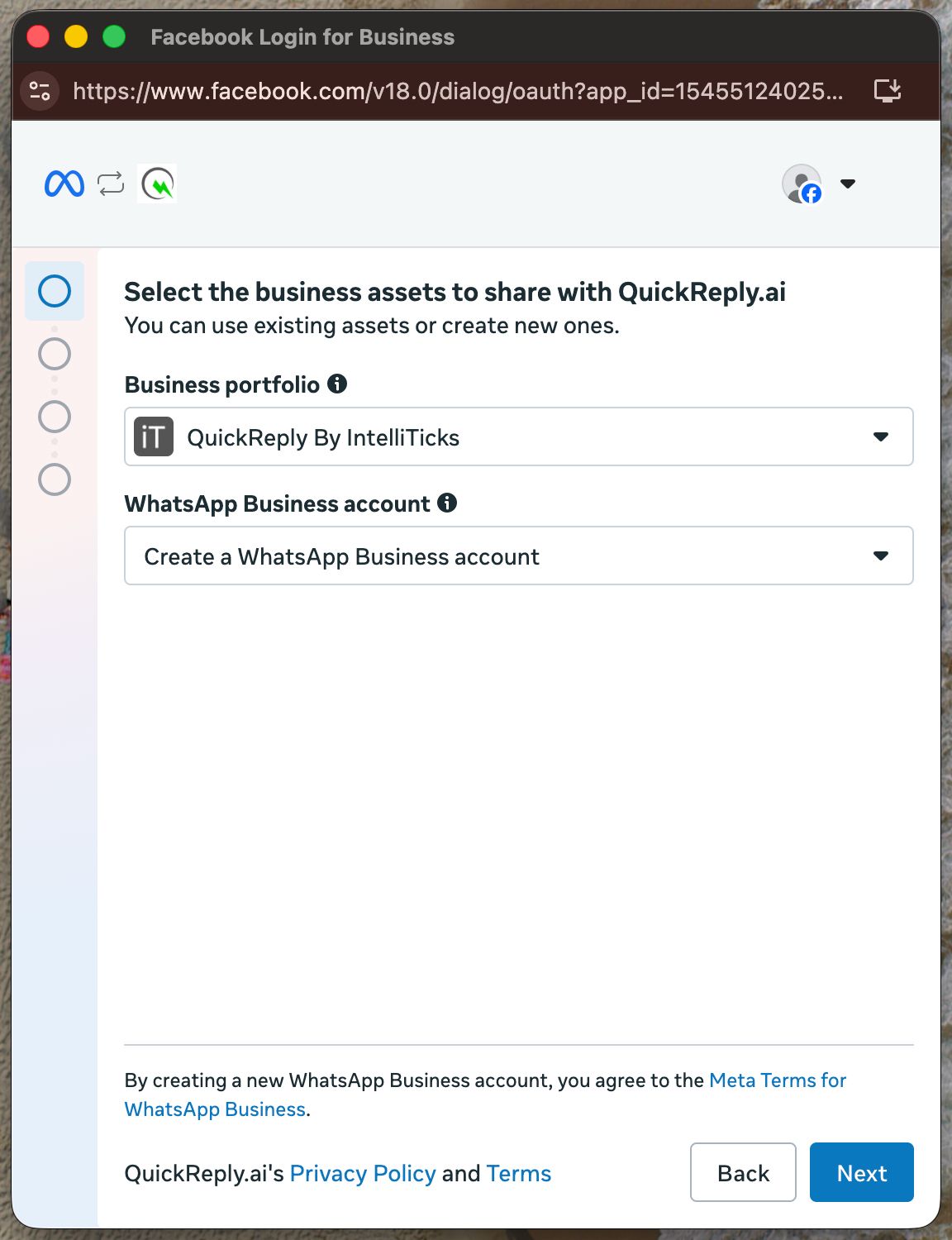
Task: Open the site settings icon in address bar
Action: 40,91
